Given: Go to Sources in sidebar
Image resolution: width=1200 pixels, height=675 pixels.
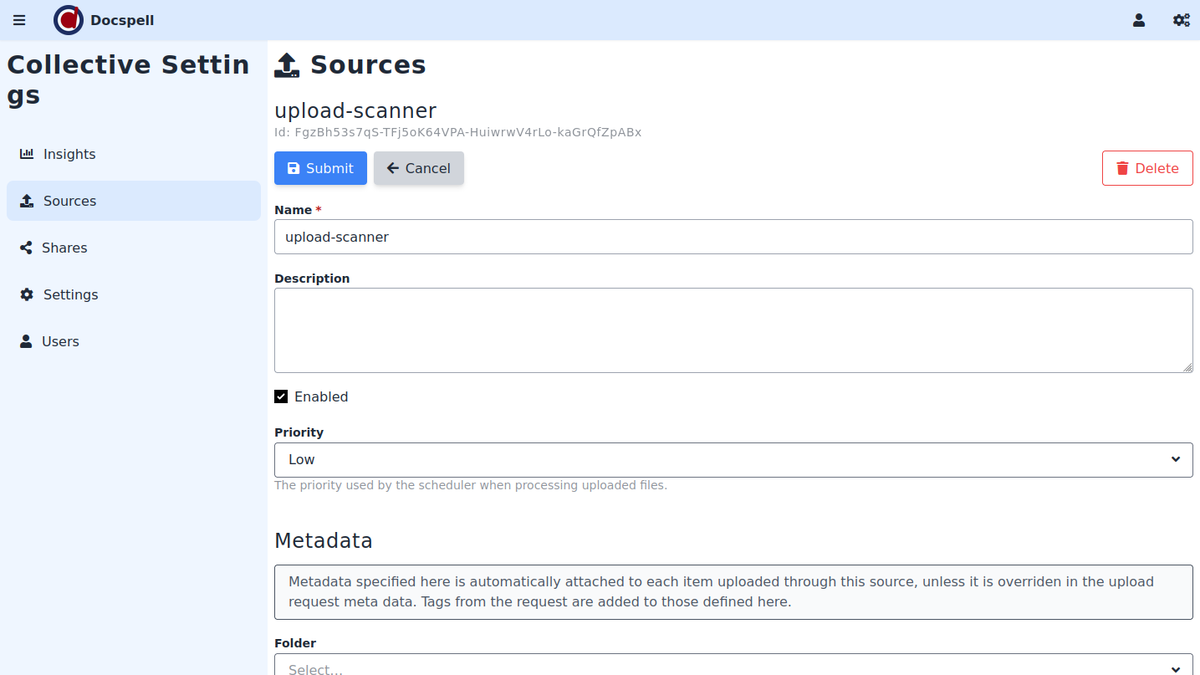Looking at the screenshot, I should coord(69,201).
